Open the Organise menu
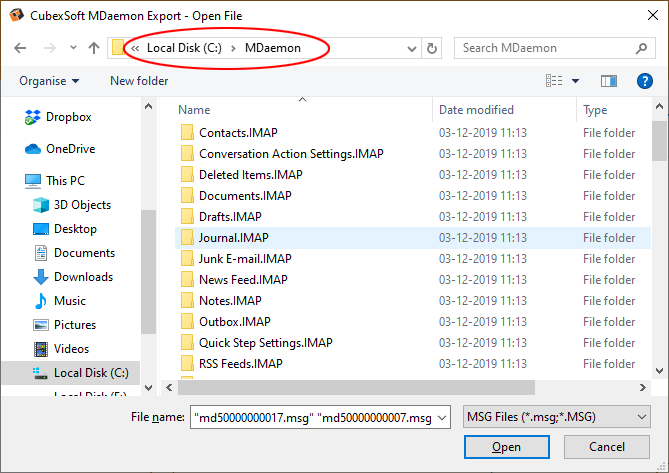Viewport: 669px width, 473px height. coord(47,81)
